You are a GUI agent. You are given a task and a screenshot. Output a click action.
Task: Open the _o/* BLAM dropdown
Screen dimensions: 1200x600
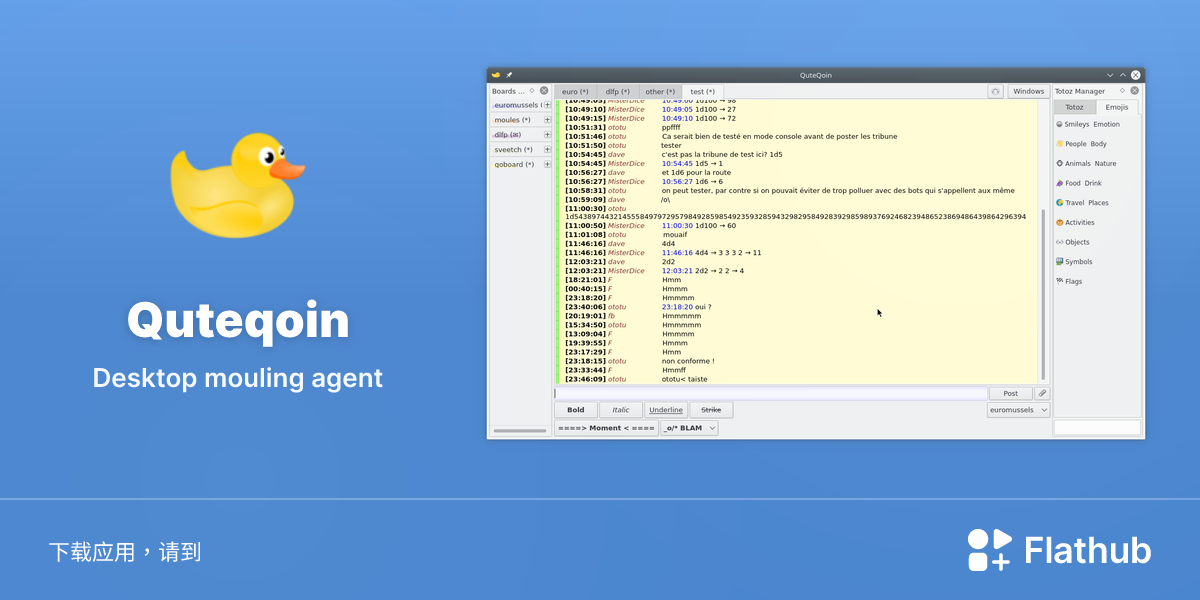(x=689, y=428)
